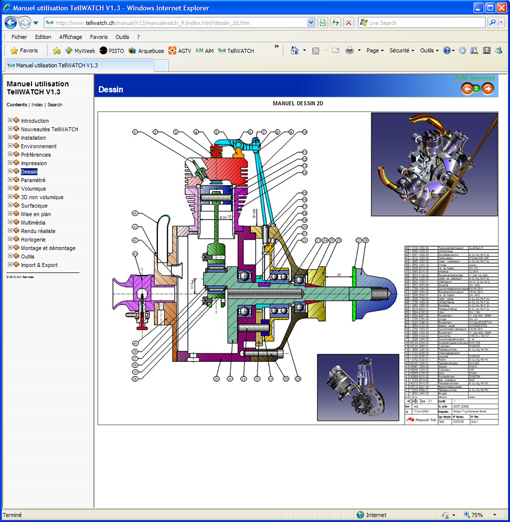
Task: Open the TellWATCH favorite link
Action: click(x=236, y=51)
